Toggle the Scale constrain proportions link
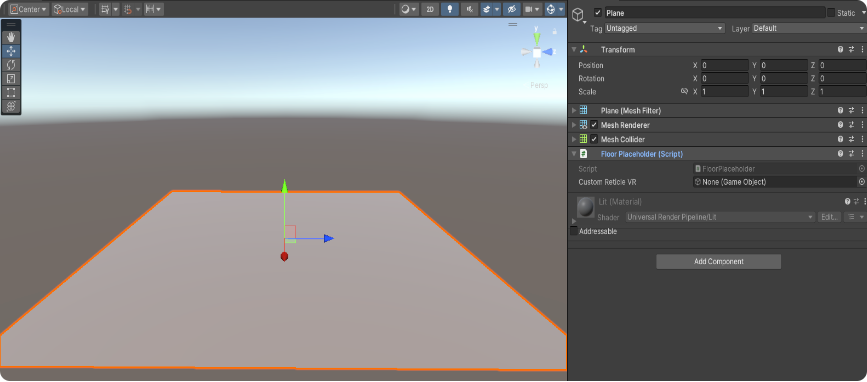The height and width of the screenshot is (382, 867). click(x=684, y=92)
